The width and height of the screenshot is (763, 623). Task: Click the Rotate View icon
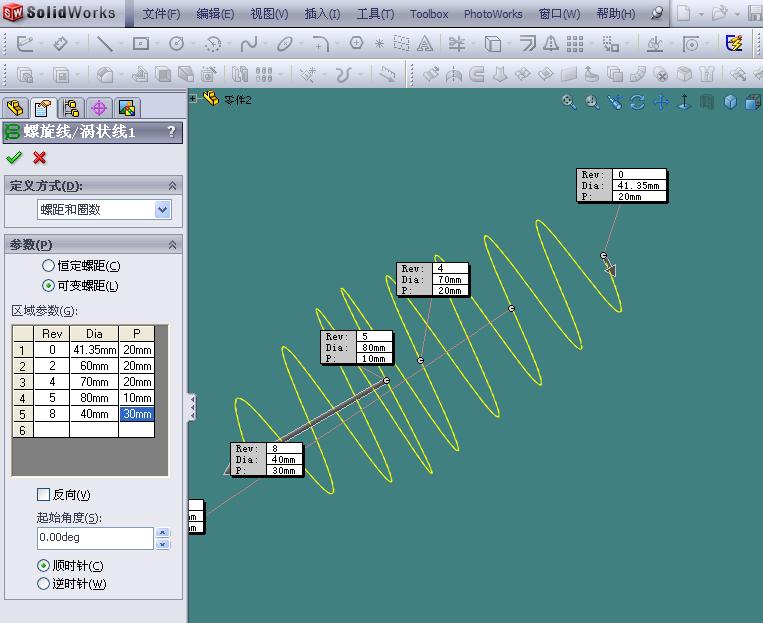637,102
